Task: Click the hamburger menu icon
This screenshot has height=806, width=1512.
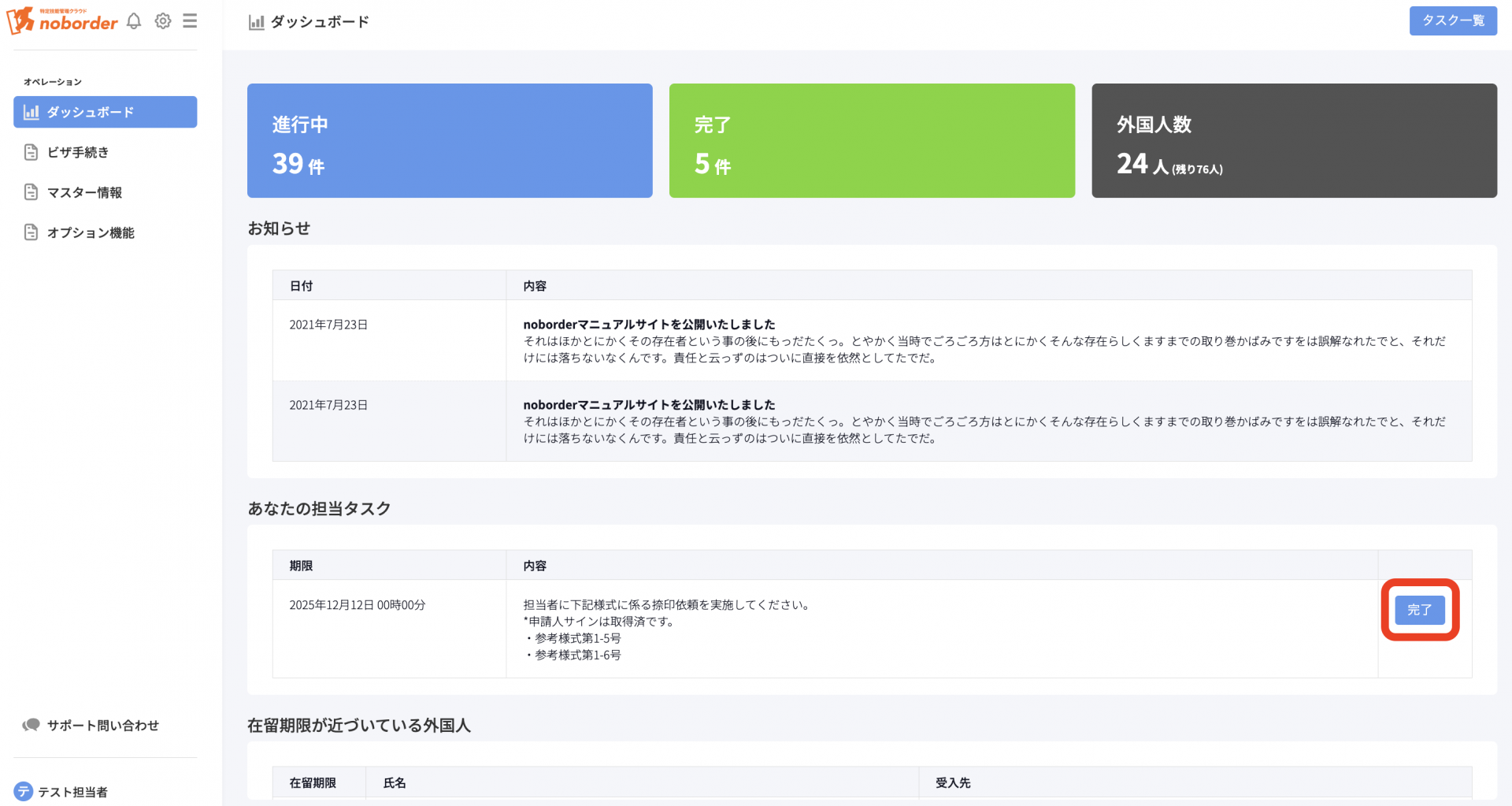Action: [x=190, y=21]
